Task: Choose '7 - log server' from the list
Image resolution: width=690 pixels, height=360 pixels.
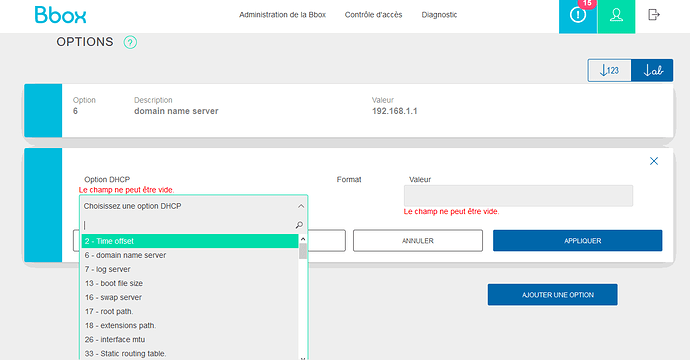Action: (x=190, y=269)
